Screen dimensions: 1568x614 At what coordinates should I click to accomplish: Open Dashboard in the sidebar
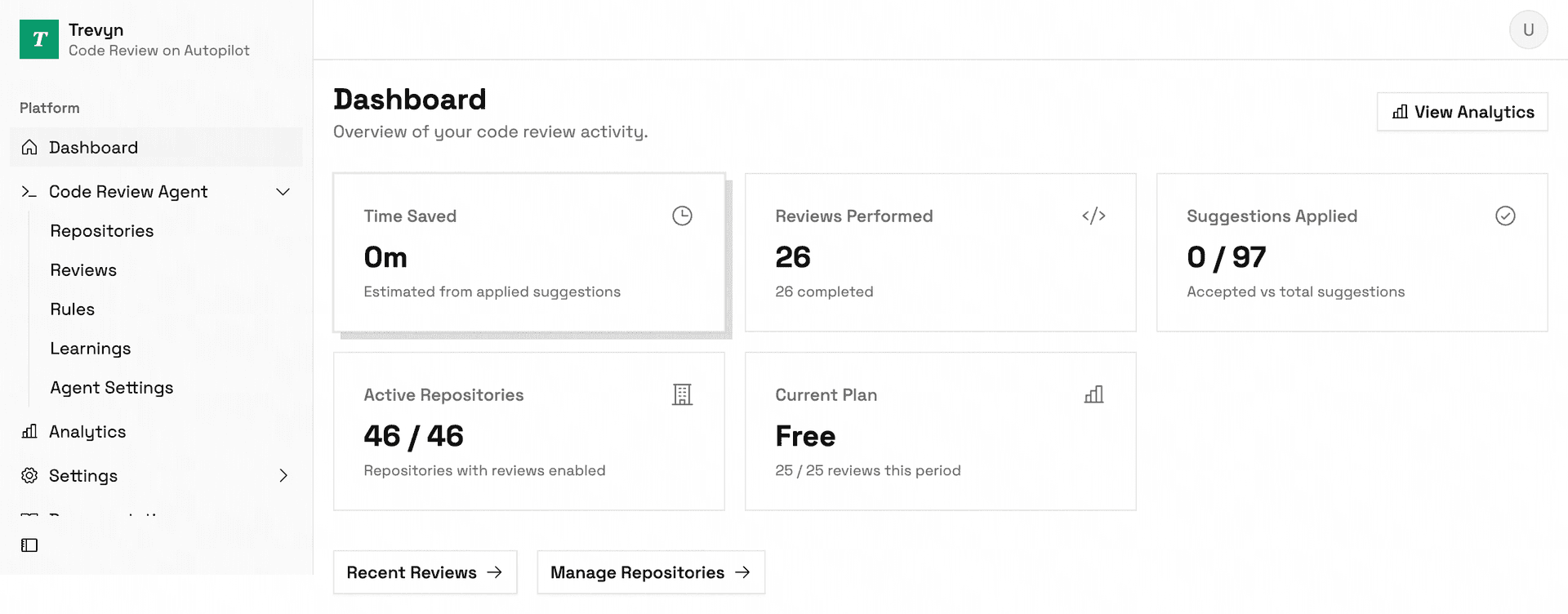pyautogui.click(x=156, y=148)
